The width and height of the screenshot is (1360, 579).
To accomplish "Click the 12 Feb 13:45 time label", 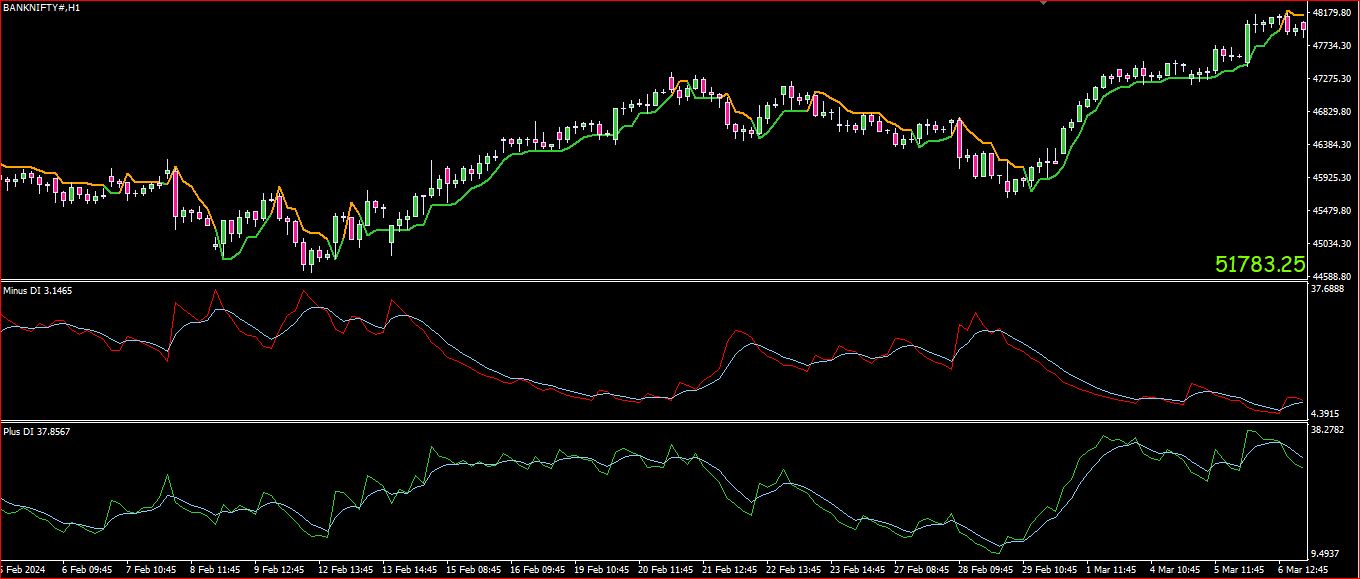I will point(346,571).
